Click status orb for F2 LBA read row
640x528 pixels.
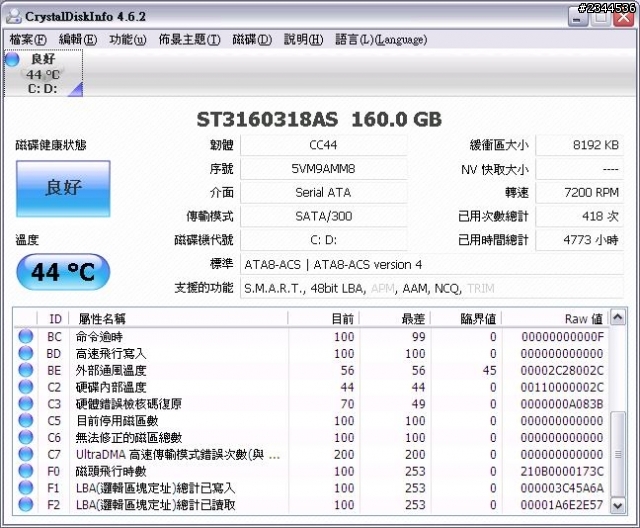[26, 505]
